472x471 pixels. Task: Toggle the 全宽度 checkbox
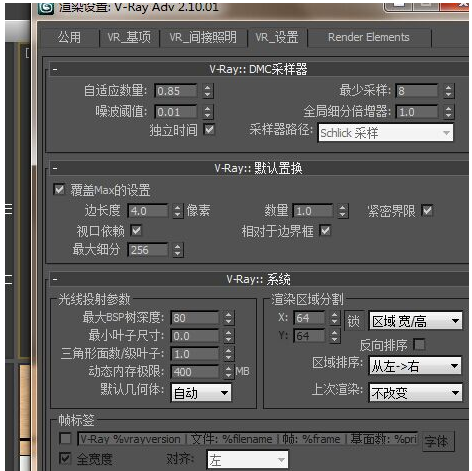65,458
